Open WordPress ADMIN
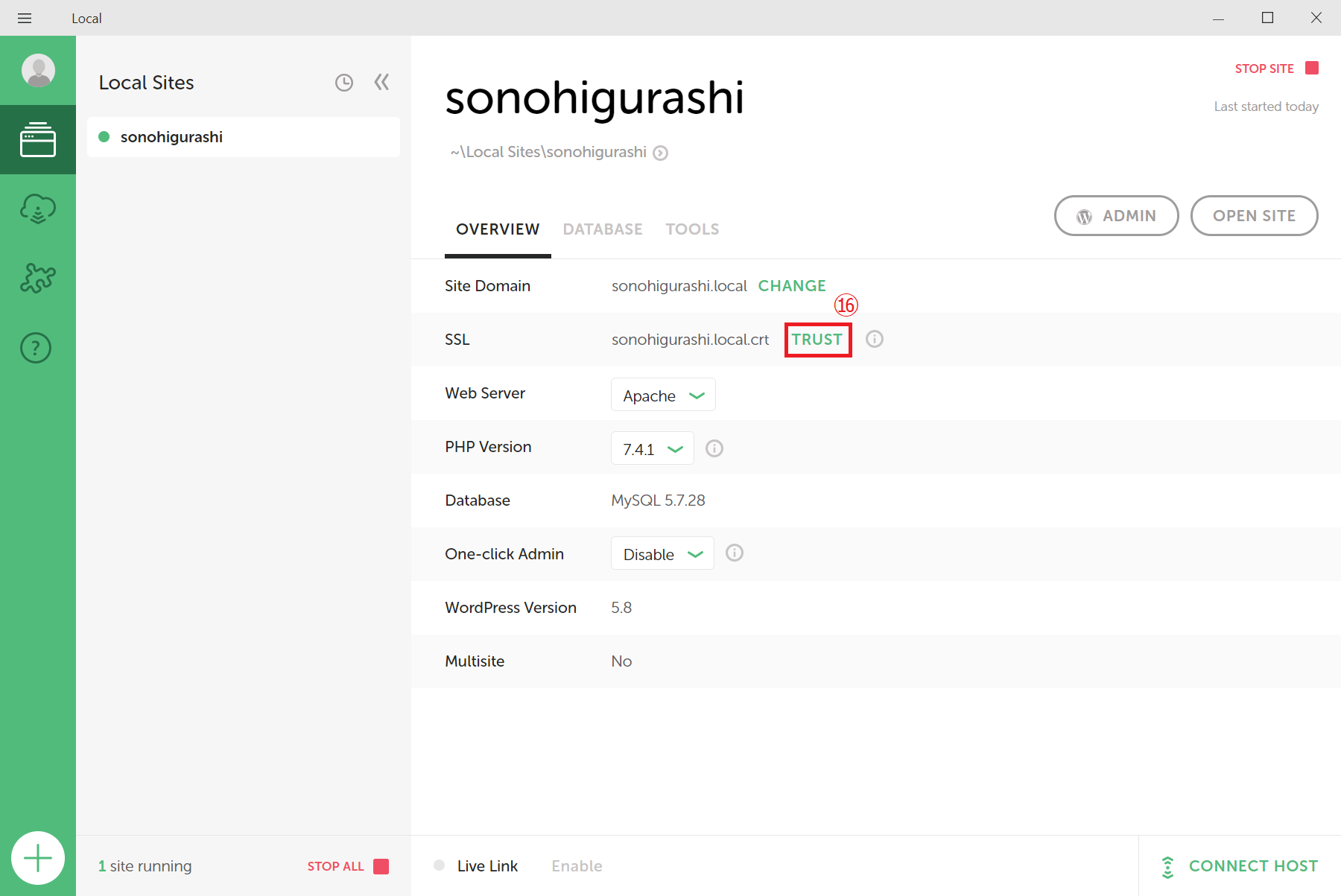The image size is (1341, 896). click(x=1116, y=216)
